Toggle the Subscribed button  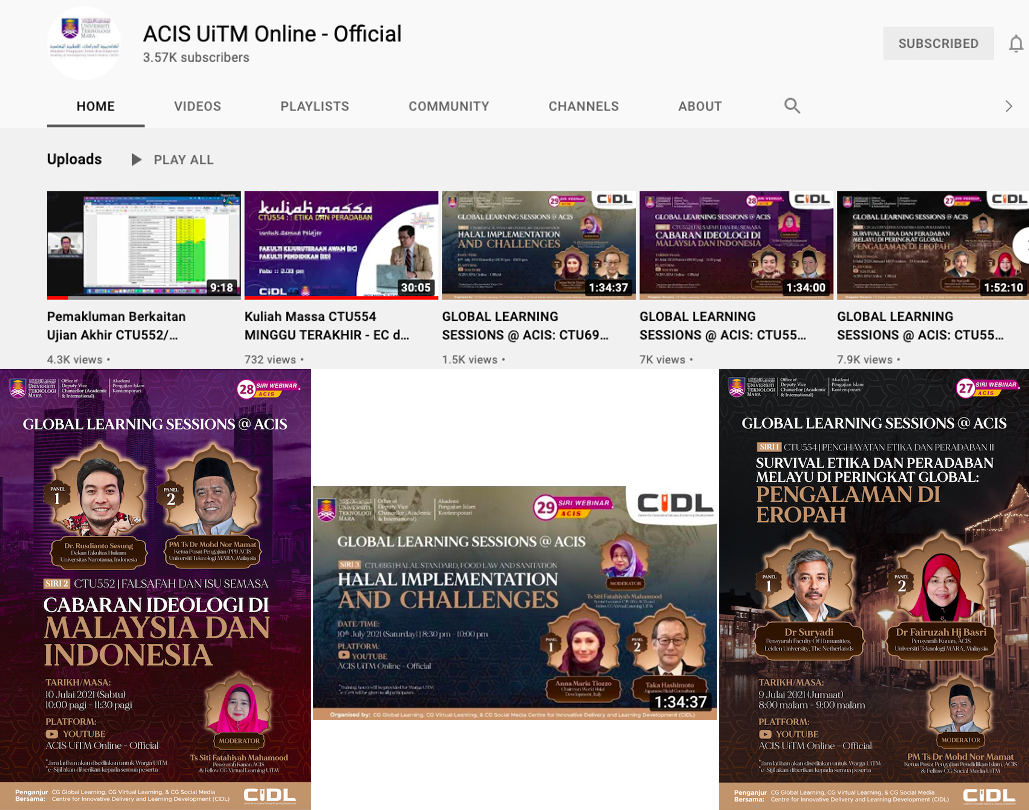click(937, 44)
